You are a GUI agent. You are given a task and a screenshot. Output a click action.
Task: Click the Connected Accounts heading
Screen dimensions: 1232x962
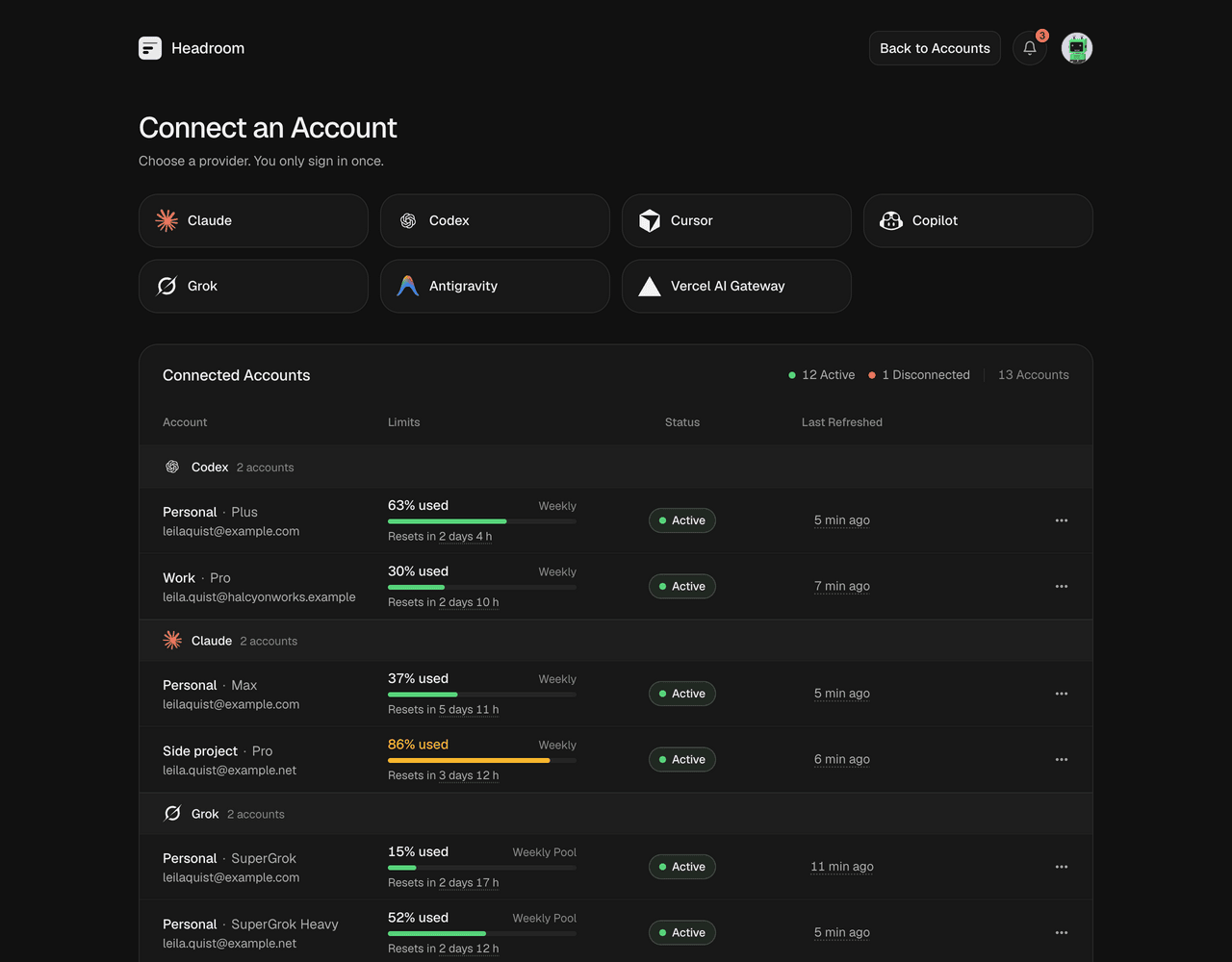coord(237,375)
